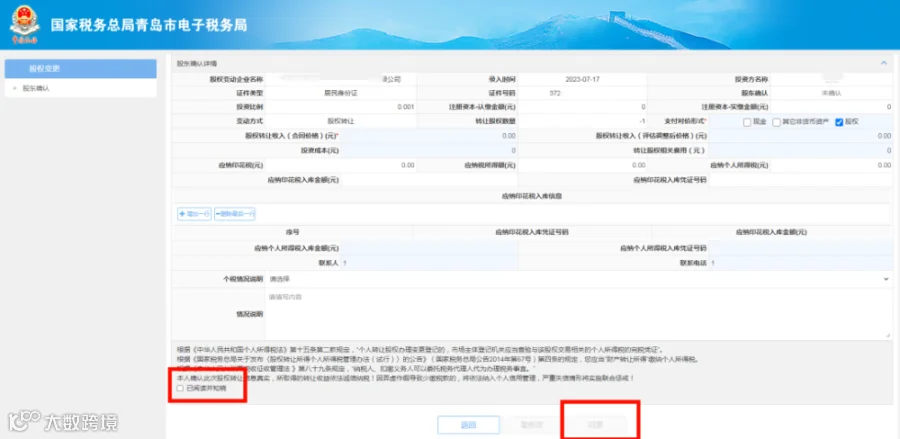Click the 股权转让 change method value
Viewport: 900px width, 439px height.
(x=341, y=122)
